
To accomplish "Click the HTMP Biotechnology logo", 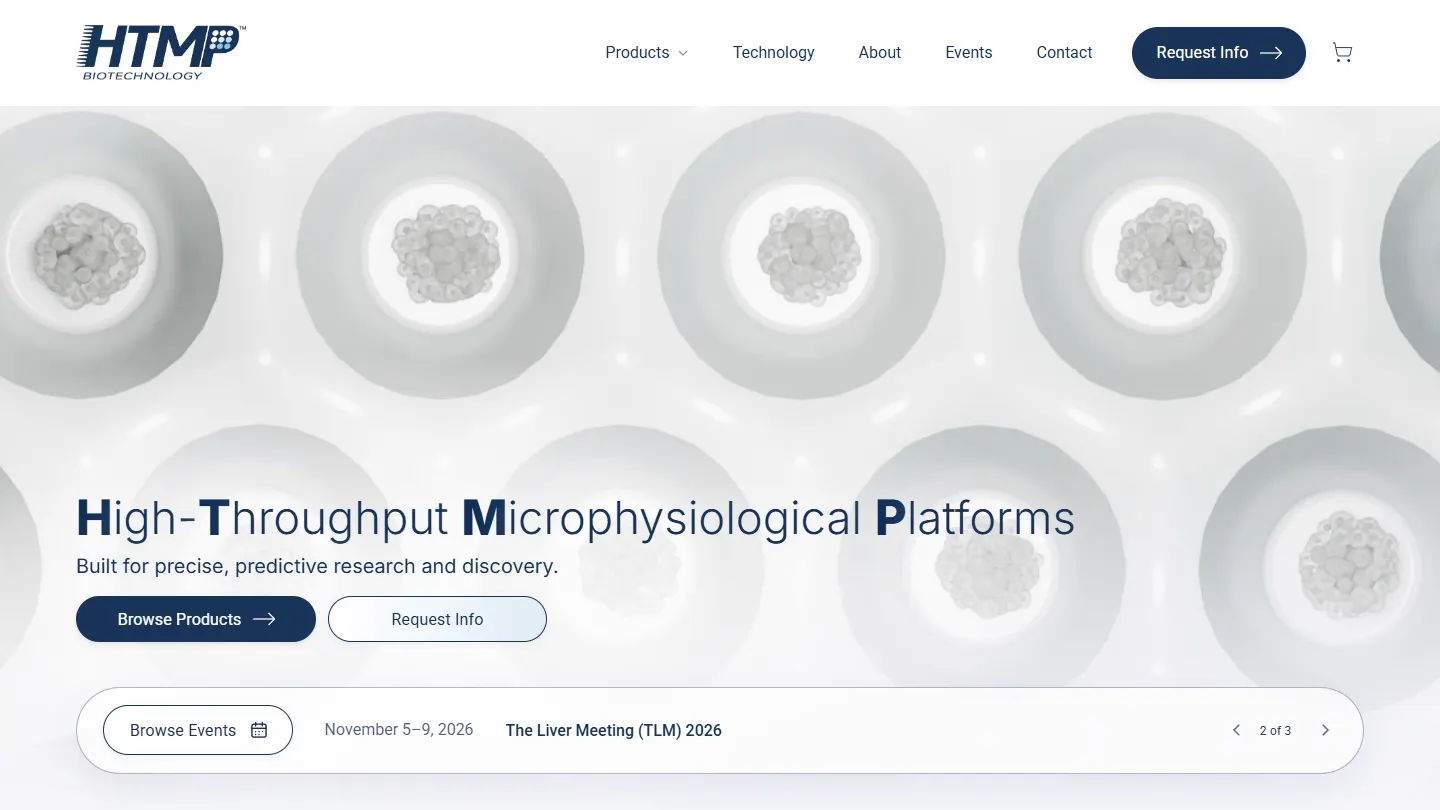I will coord(160,53).
